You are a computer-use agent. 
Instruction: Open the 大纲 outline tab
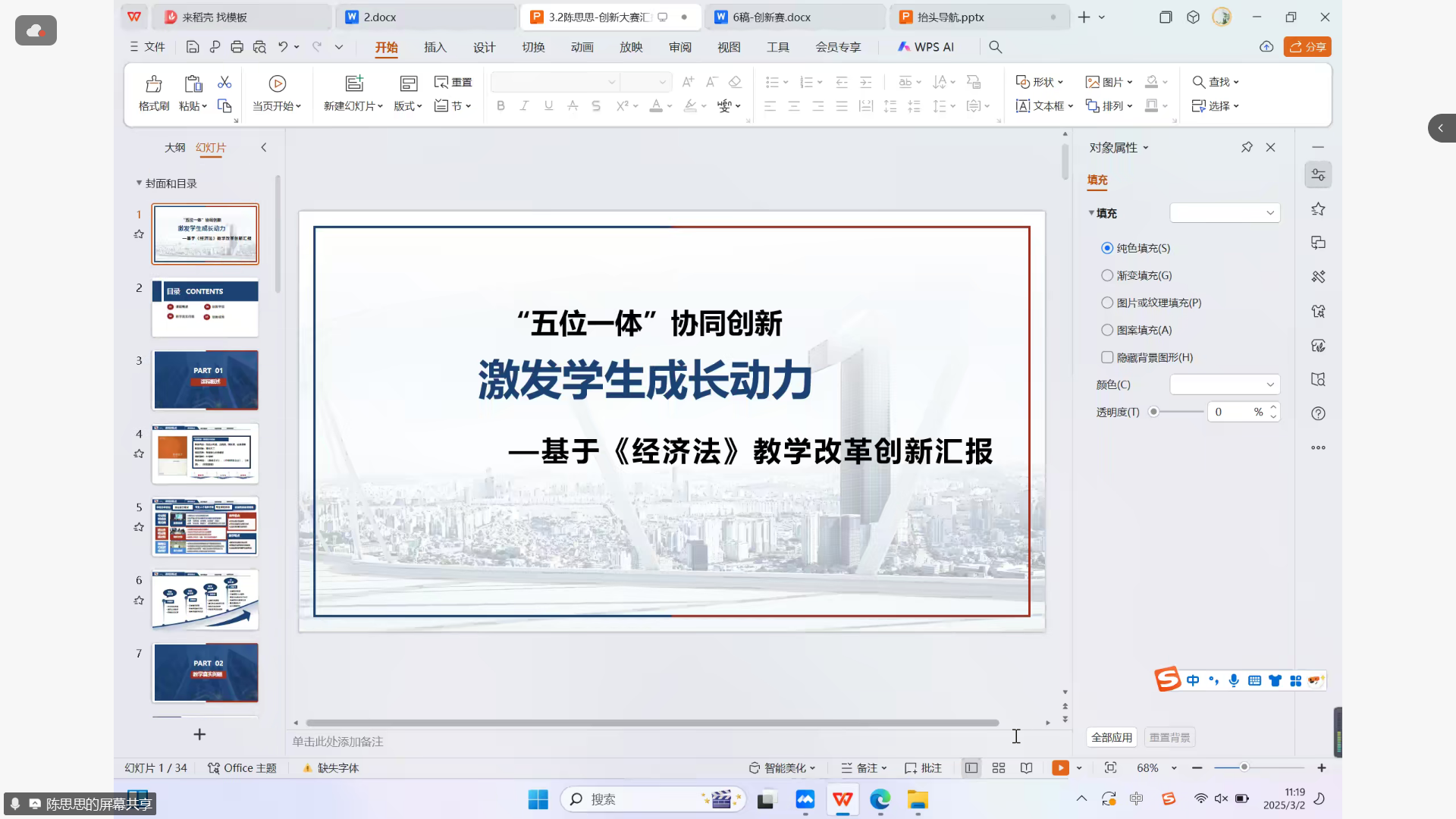pos(175,148)
